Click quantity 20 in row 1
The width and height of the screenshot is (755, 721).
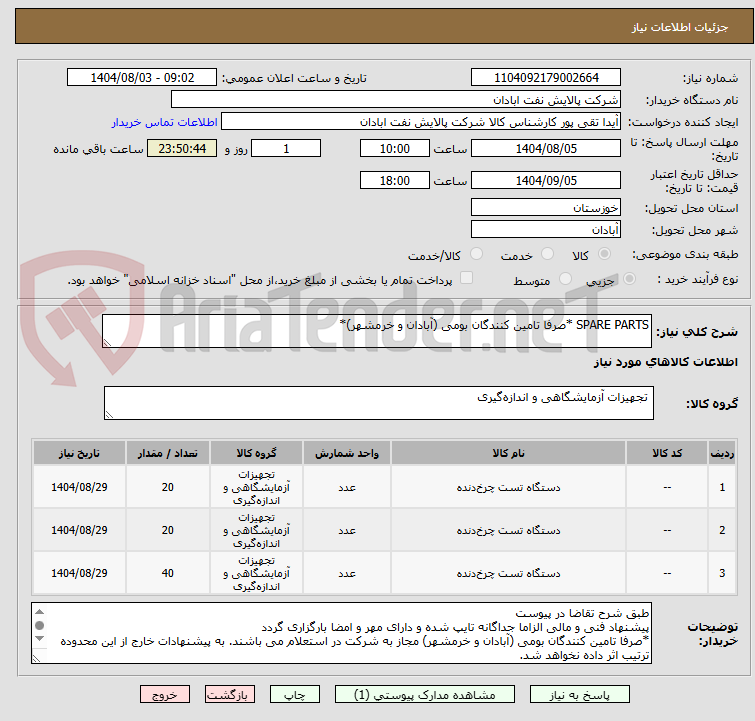(x=168, y=487)
